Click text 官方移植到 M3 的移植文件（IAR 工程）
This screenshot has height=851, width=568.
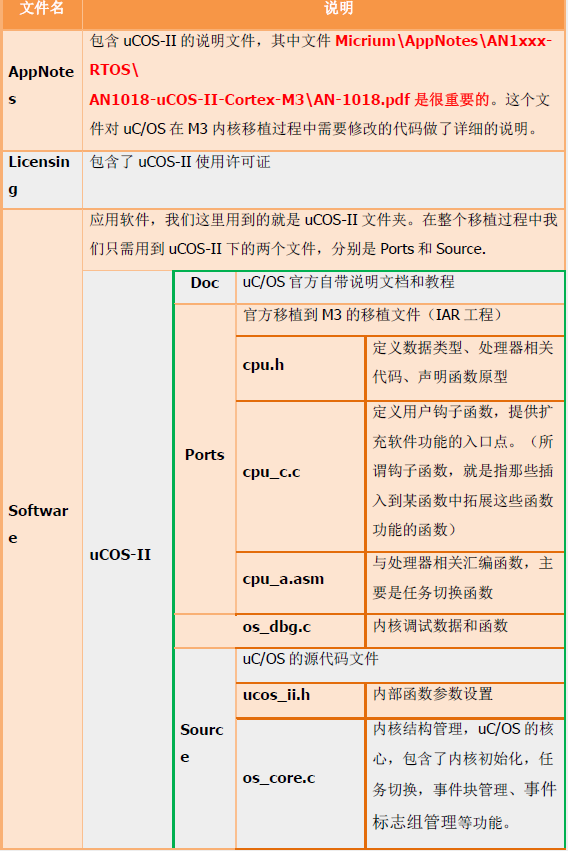(x=373, y=315)
